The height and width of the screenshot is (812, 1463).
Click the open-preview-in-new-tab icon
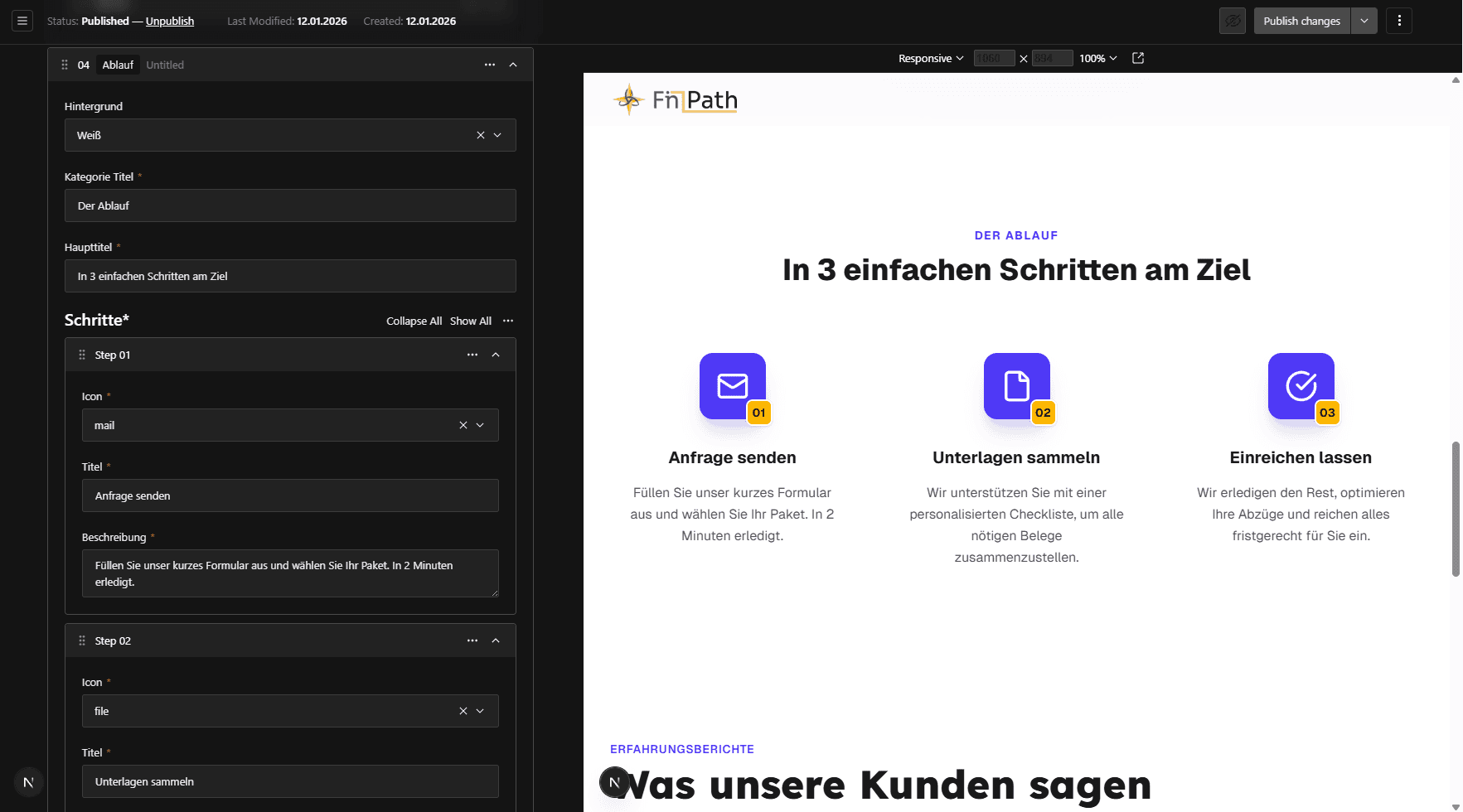[x=1136, y=58]
